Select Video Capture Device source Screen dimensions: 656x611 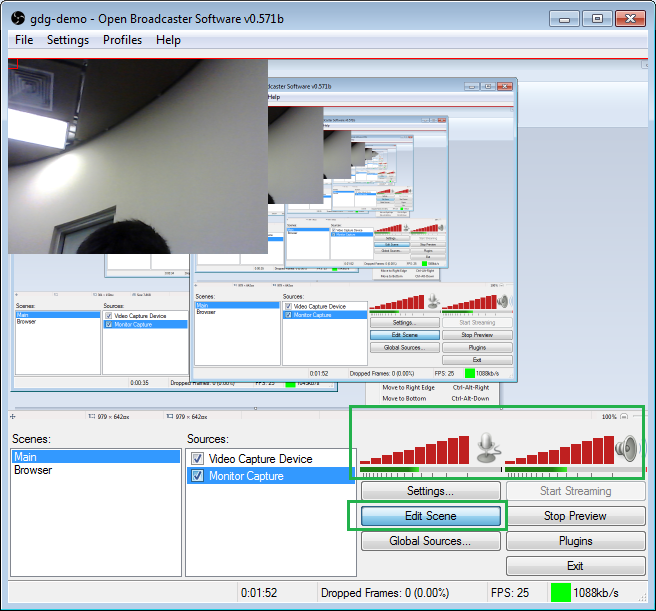(271, 459)
